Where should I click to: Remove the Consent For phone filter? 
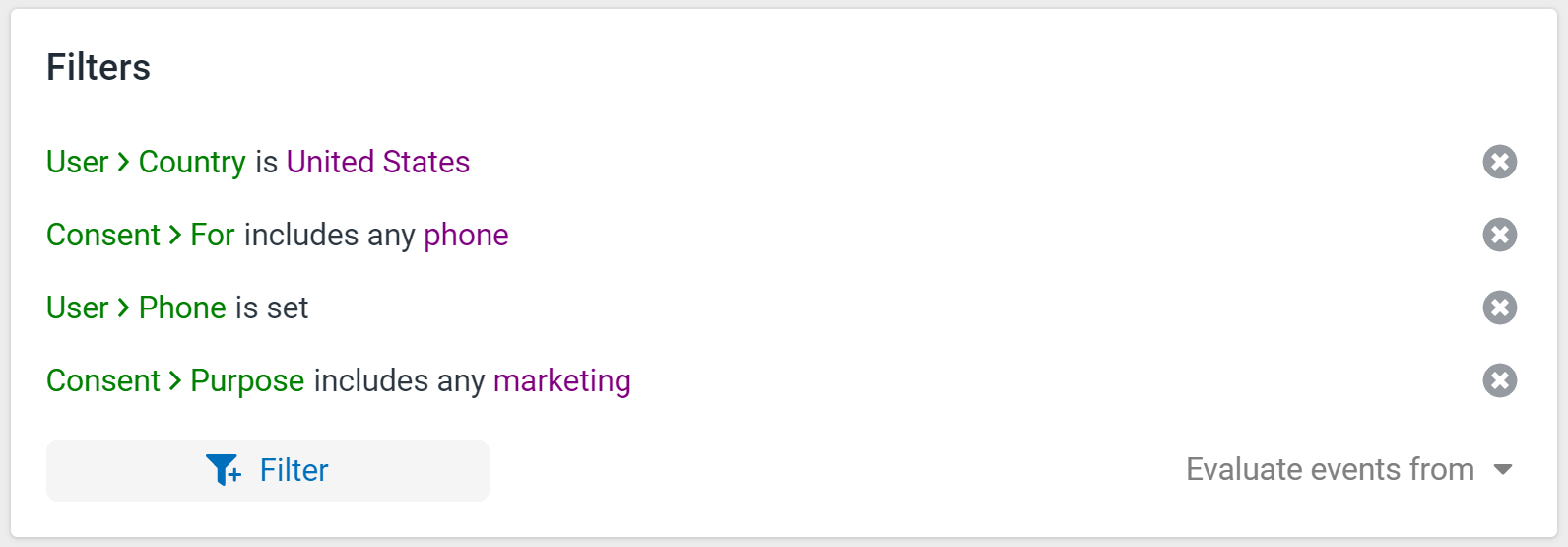pyautogui.click(x=1499, y=235)
